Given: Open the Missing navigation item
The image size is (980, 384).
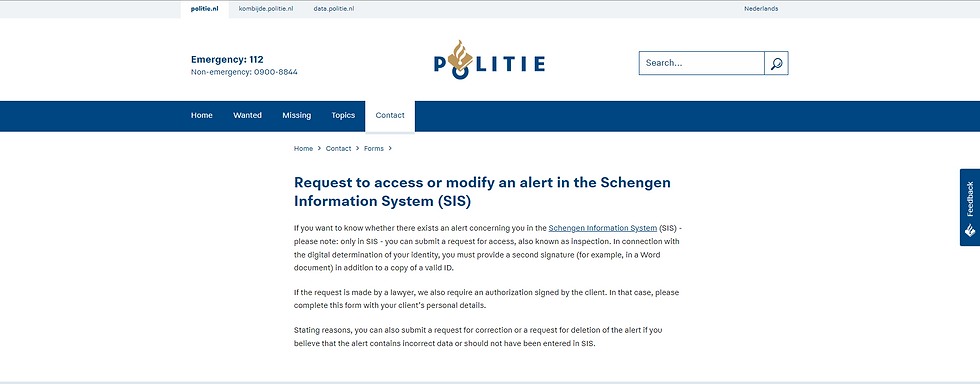Looking at the screenshot, I should pos(296,116).
